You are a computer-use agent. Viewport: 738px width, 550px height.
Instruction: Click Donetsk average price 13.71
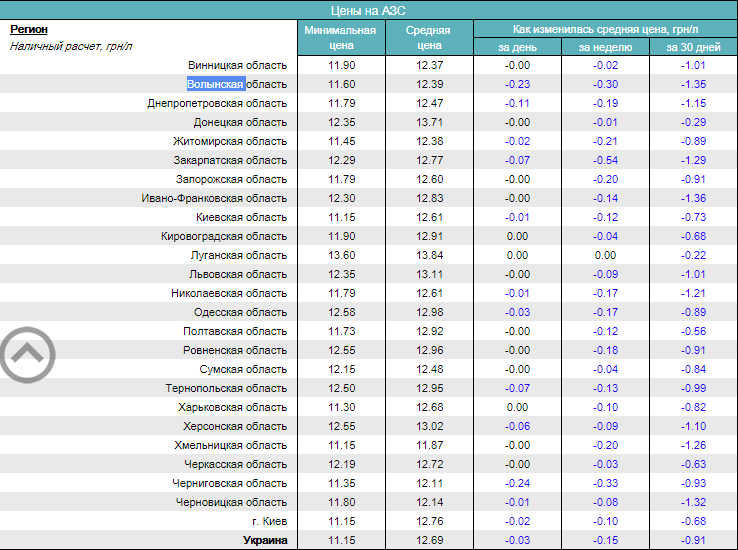point(428,122)
